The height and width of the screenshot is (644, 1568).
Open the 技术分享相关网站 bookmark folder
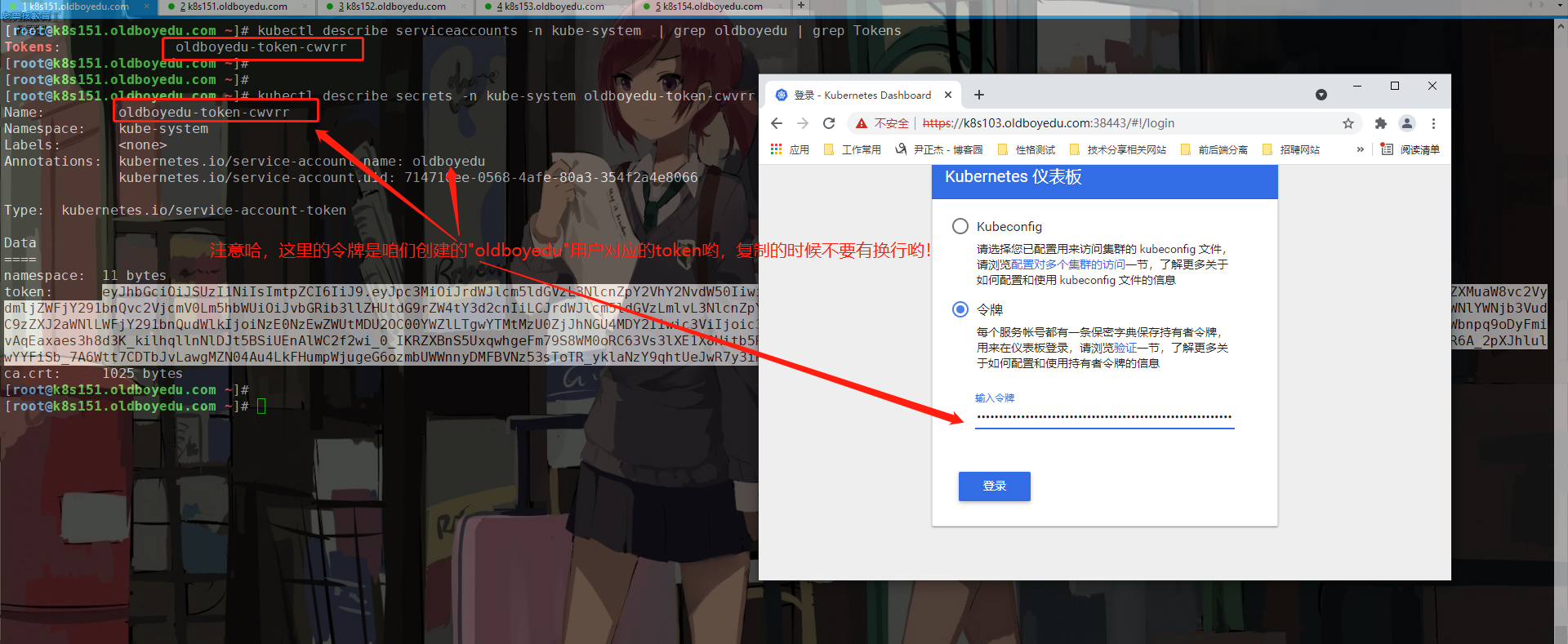coord(1117,149)
